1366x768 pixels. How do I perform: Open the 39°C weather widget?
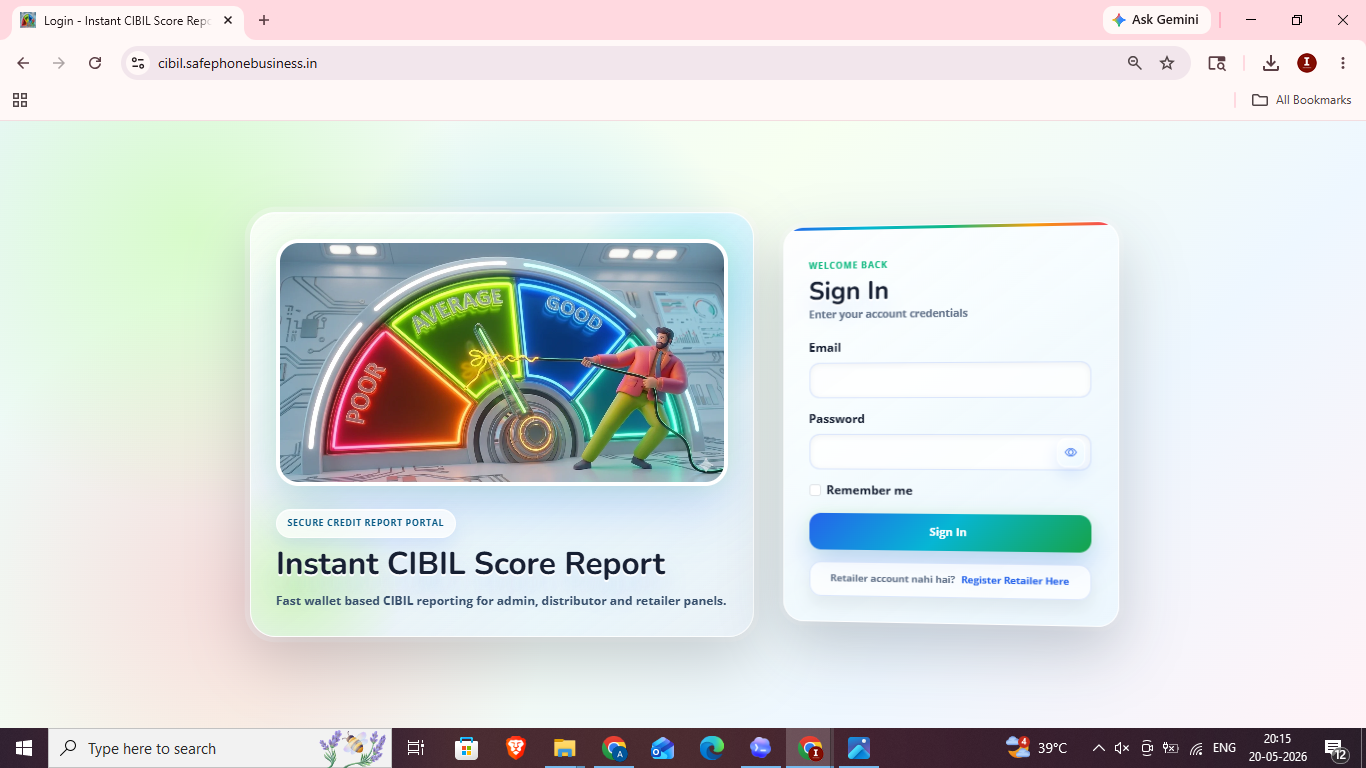click(x=1037, y=747)
